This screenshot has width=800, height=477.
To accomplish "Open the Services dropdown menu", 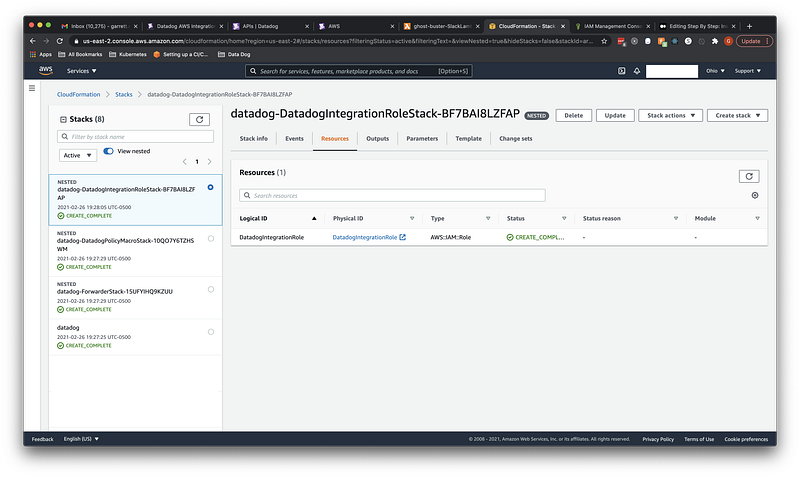I will (x=82, y=71).
